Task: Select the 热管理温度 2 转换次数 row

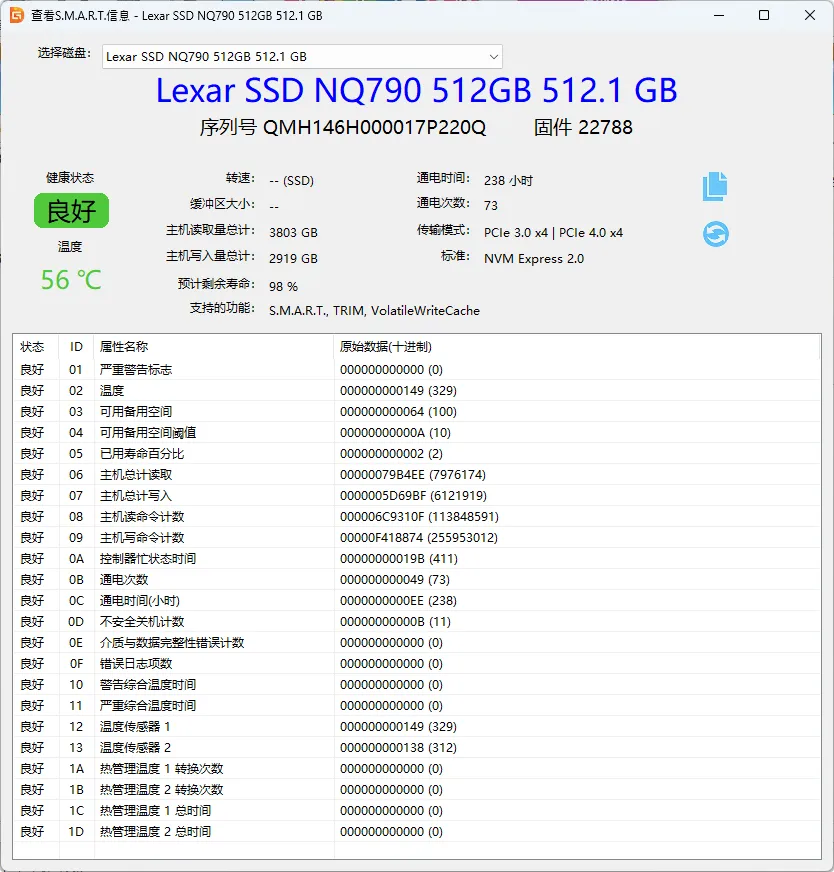Action: 417,790
